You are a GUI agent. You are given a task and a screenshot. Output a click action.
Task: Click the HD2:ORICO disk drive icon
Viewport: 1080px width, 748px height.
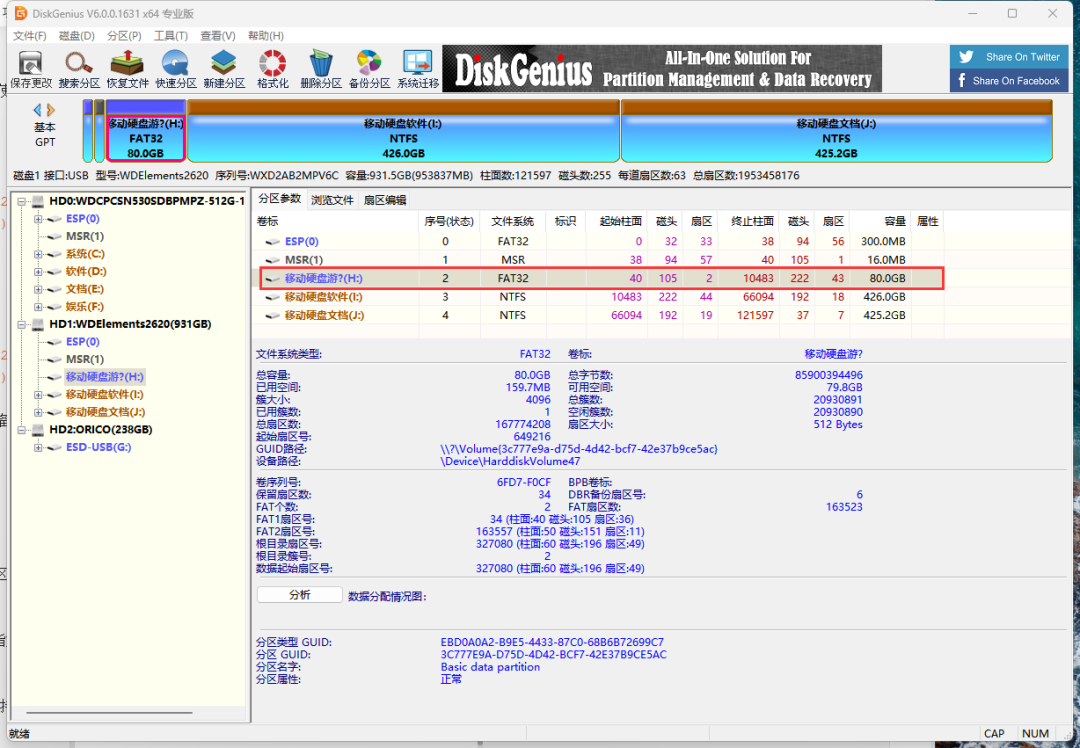click(x=39, y=430)
